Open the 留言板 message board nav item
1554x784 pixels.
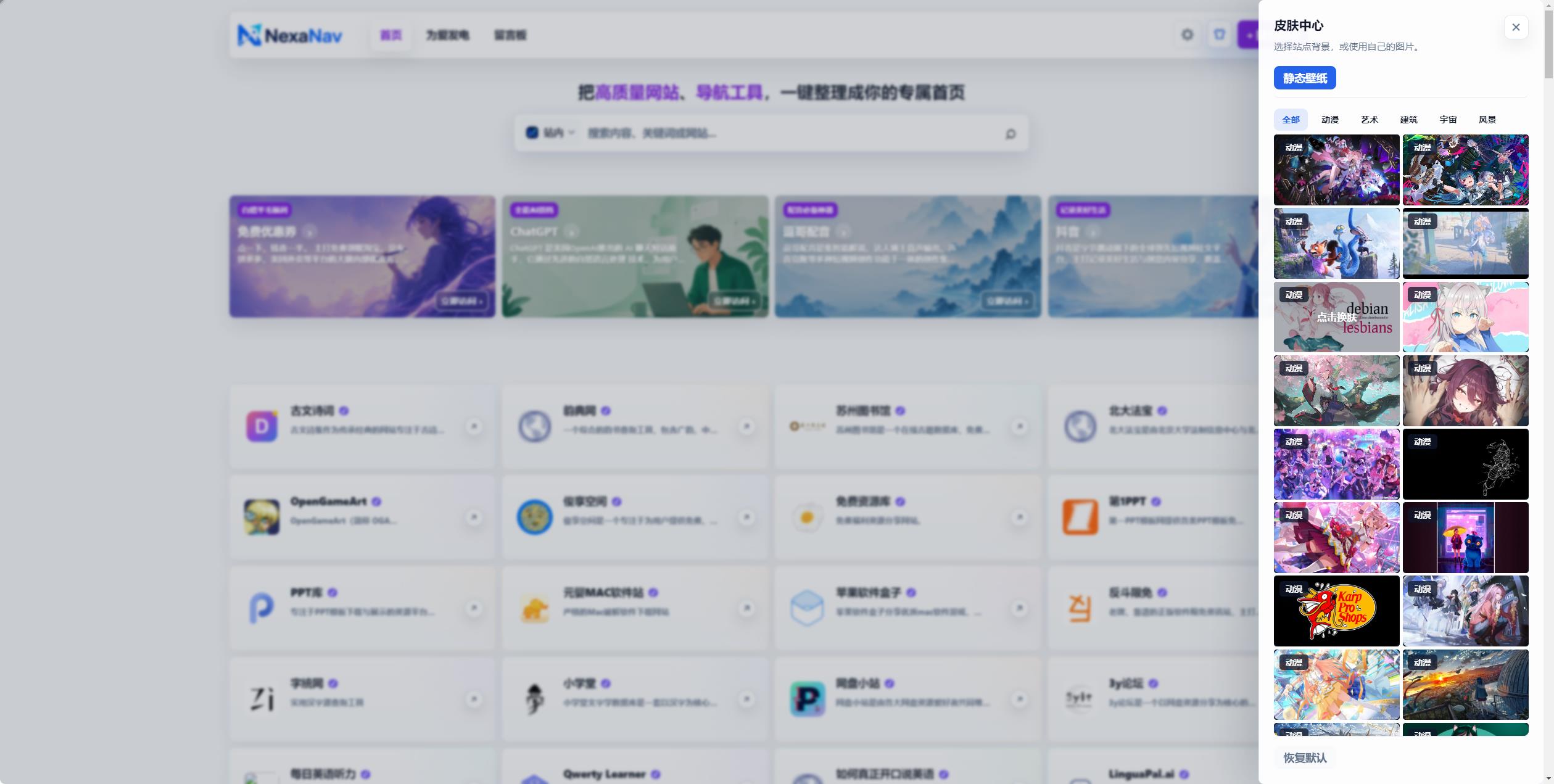pyautogui.click(x=510, y=35)
